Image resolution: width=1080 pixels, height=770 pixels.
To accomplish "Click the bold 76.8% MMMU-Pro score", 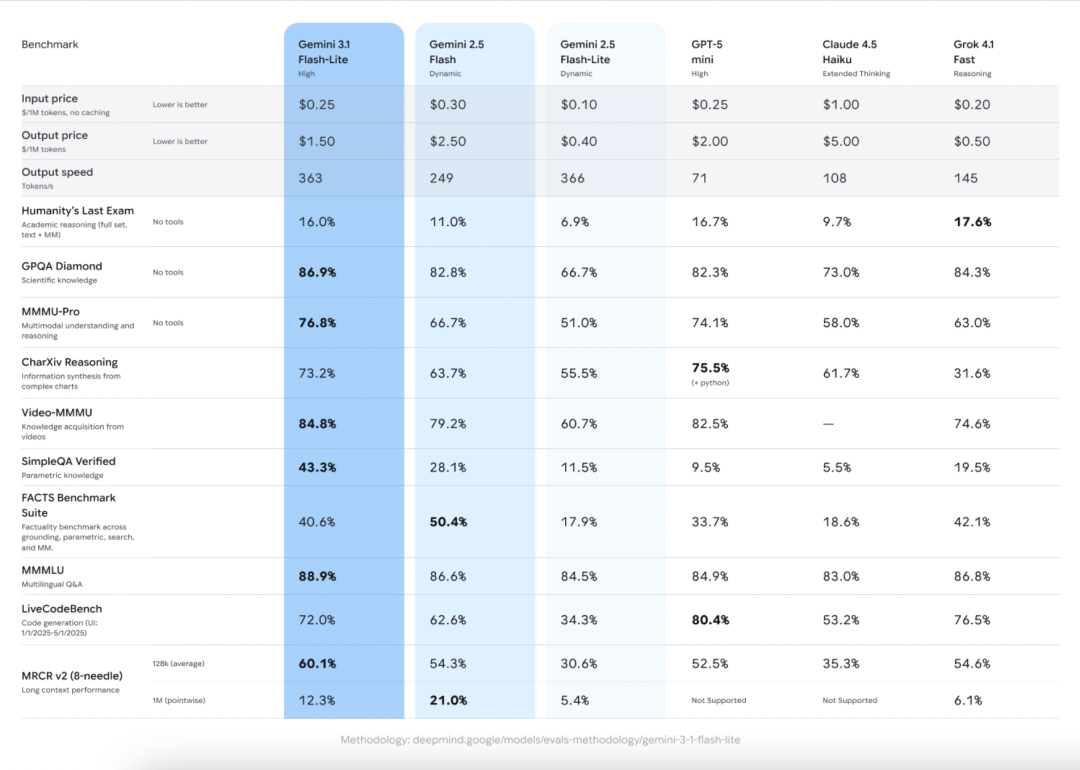I will click(x=318, y=322).
